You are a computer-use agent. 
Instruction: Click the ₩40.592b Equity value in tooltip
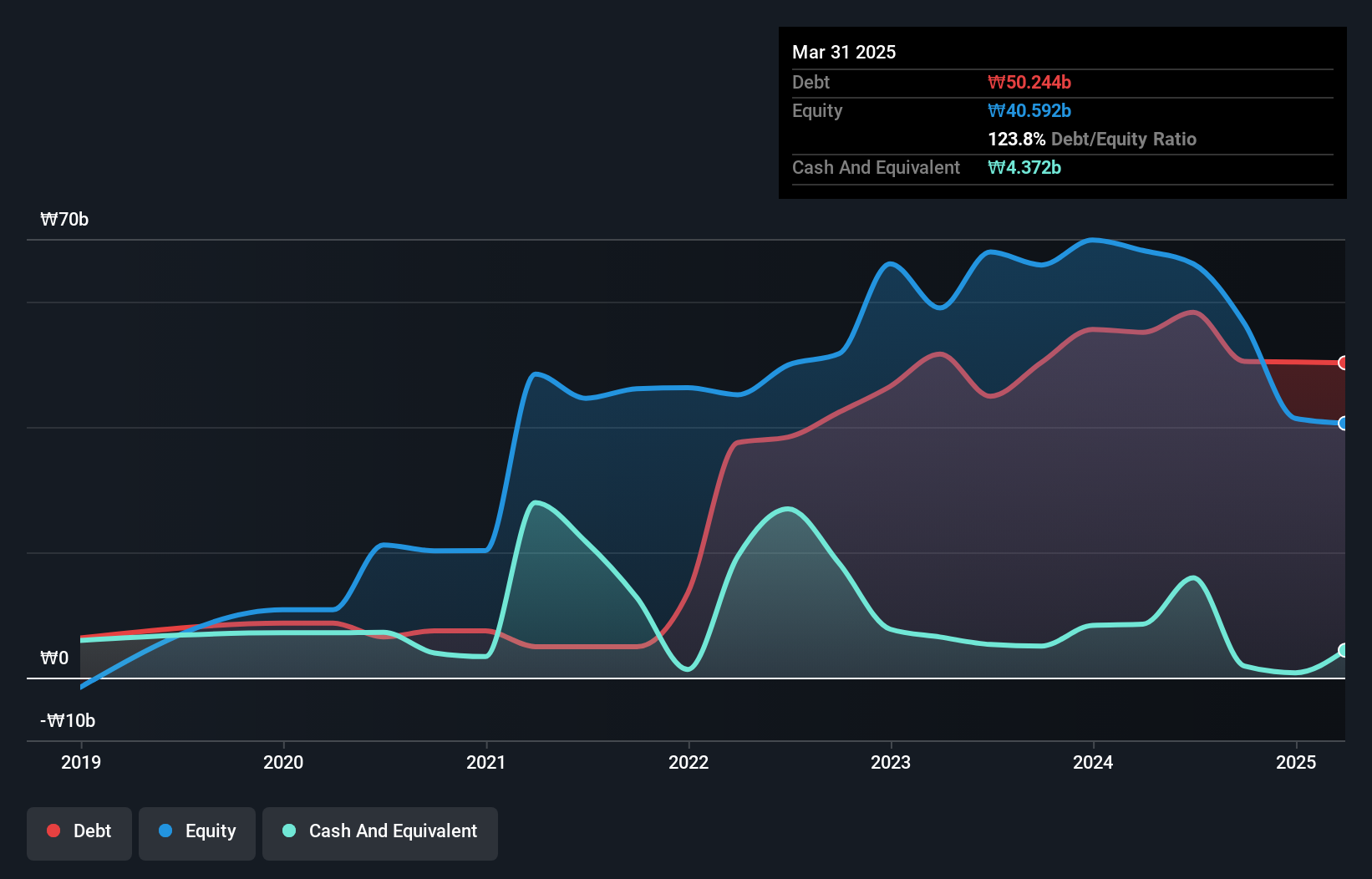(1029, 111)
